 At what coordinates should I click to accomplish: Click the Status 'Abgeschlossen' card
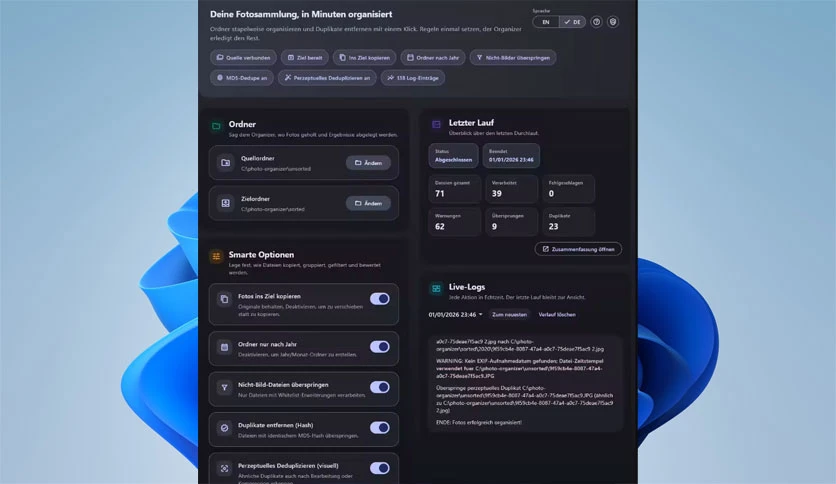tap(453, 156)
